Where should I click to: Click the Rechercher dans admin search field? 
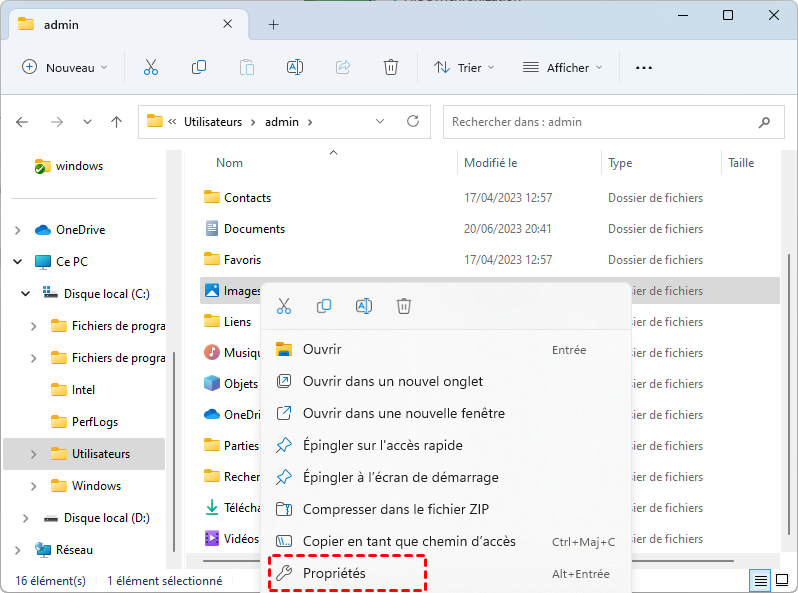[600, 122]
